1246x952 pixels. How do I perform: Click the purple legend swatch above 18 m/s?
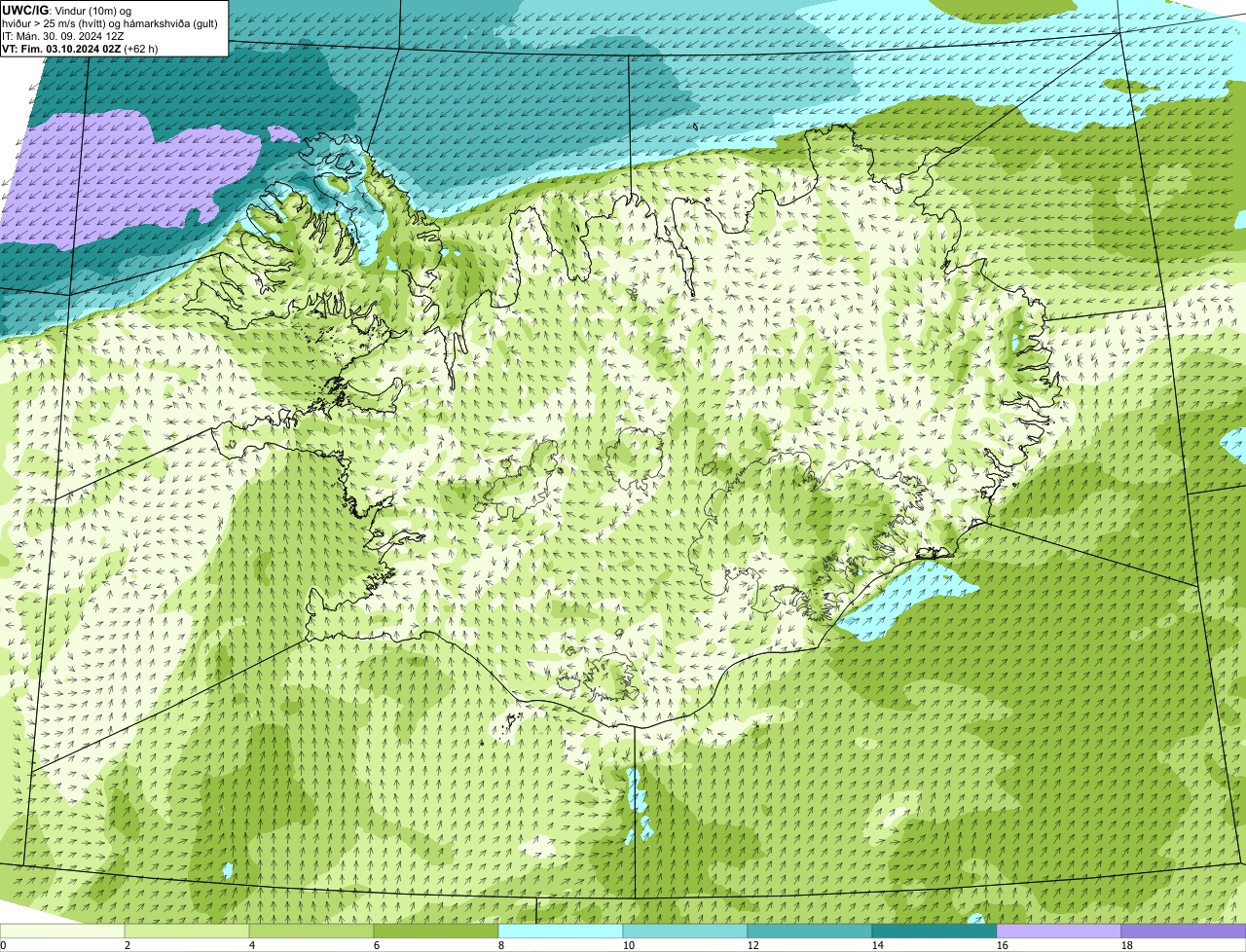click(1184, 931)
